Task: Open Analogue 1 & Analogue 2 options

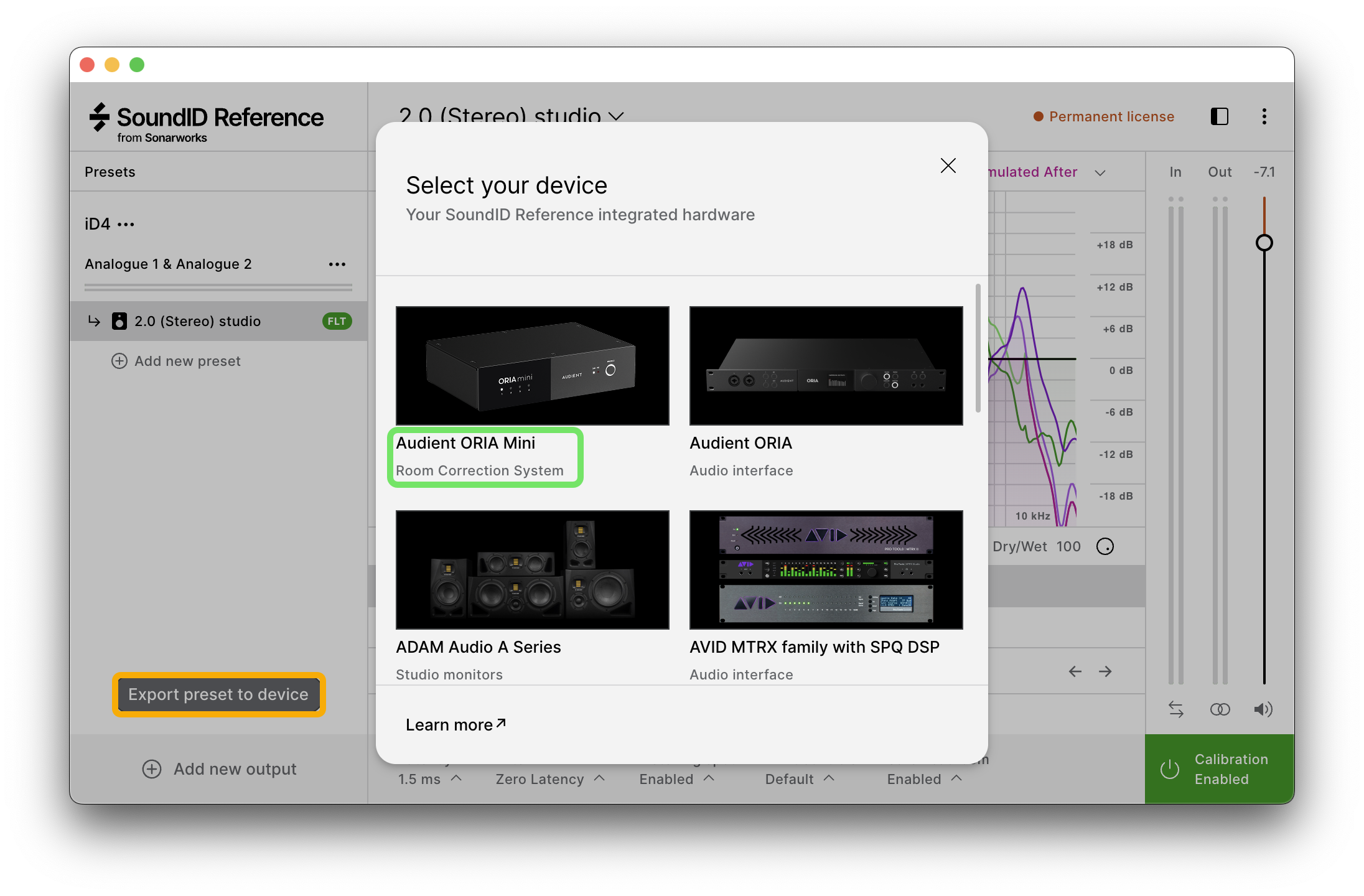Action: click(337, 264)
